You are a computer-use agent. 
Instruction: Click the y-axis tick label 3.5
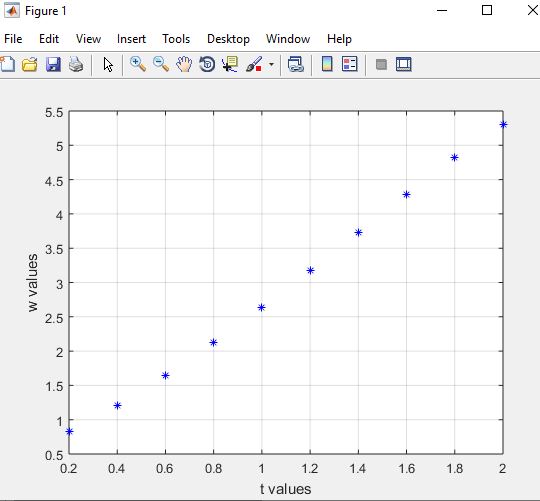coord(54,249)
